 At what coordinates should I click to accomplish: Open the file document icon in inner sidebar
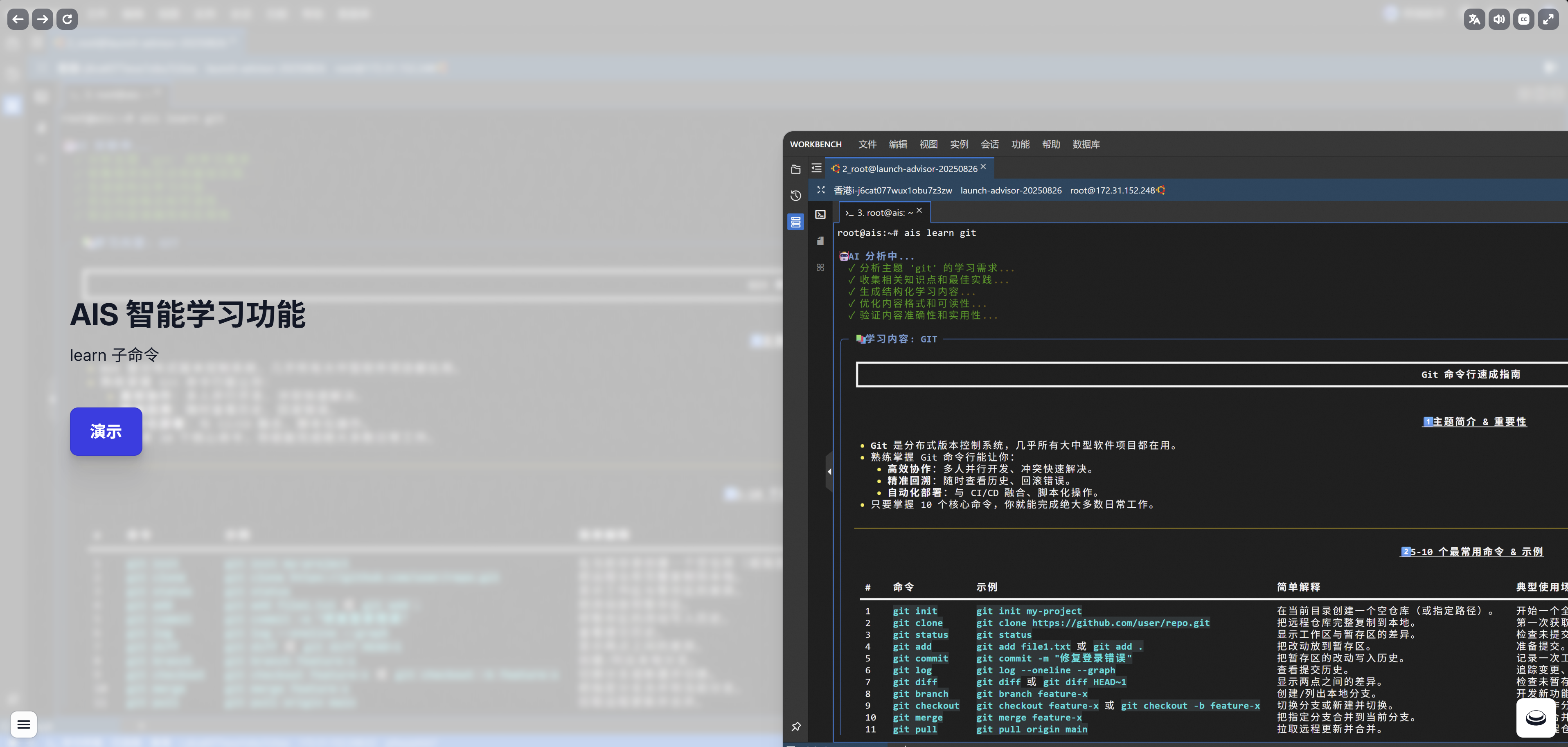click(x=820, y=241)
